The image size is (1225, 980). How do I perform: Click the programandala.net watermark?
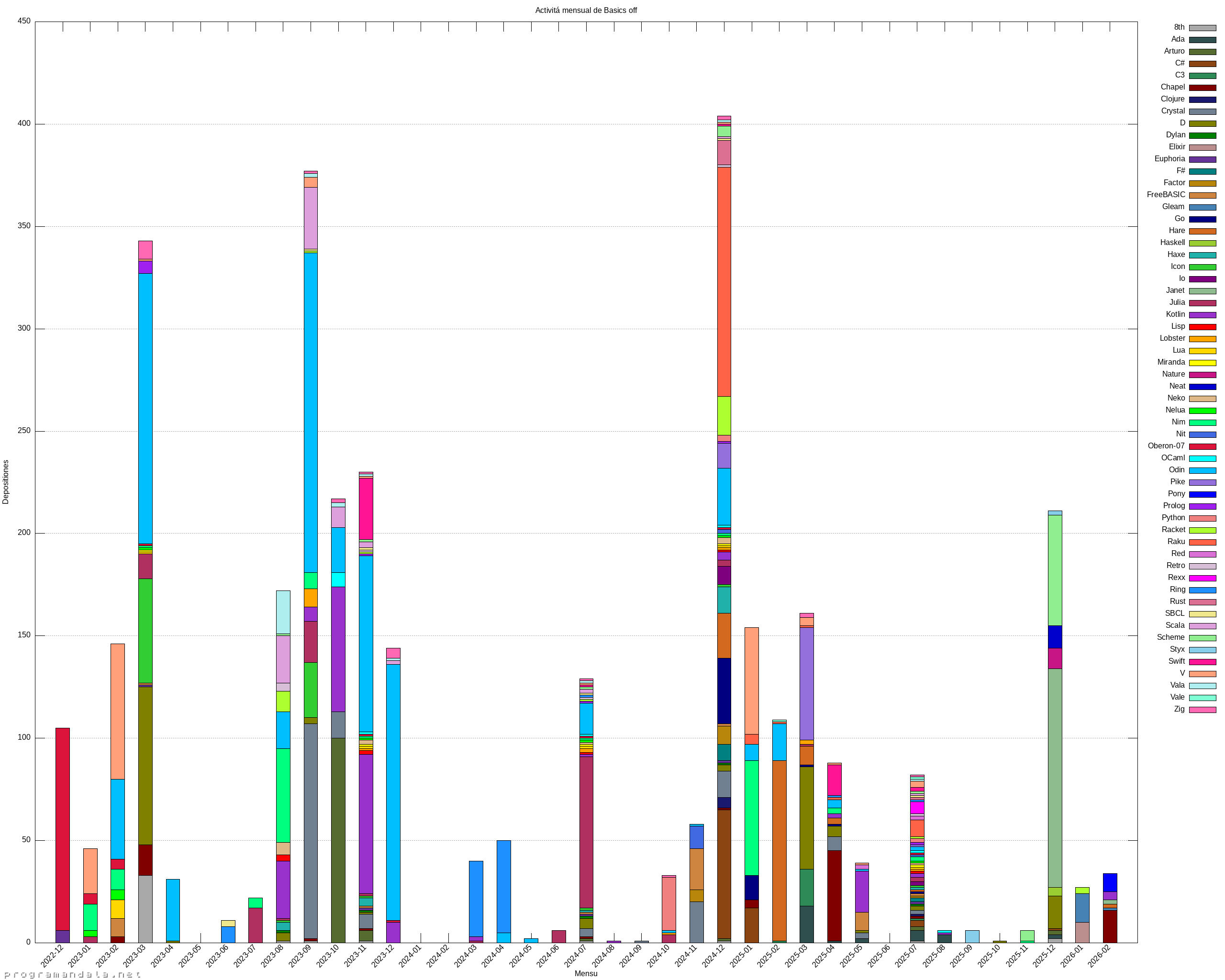tap(72, 974)
